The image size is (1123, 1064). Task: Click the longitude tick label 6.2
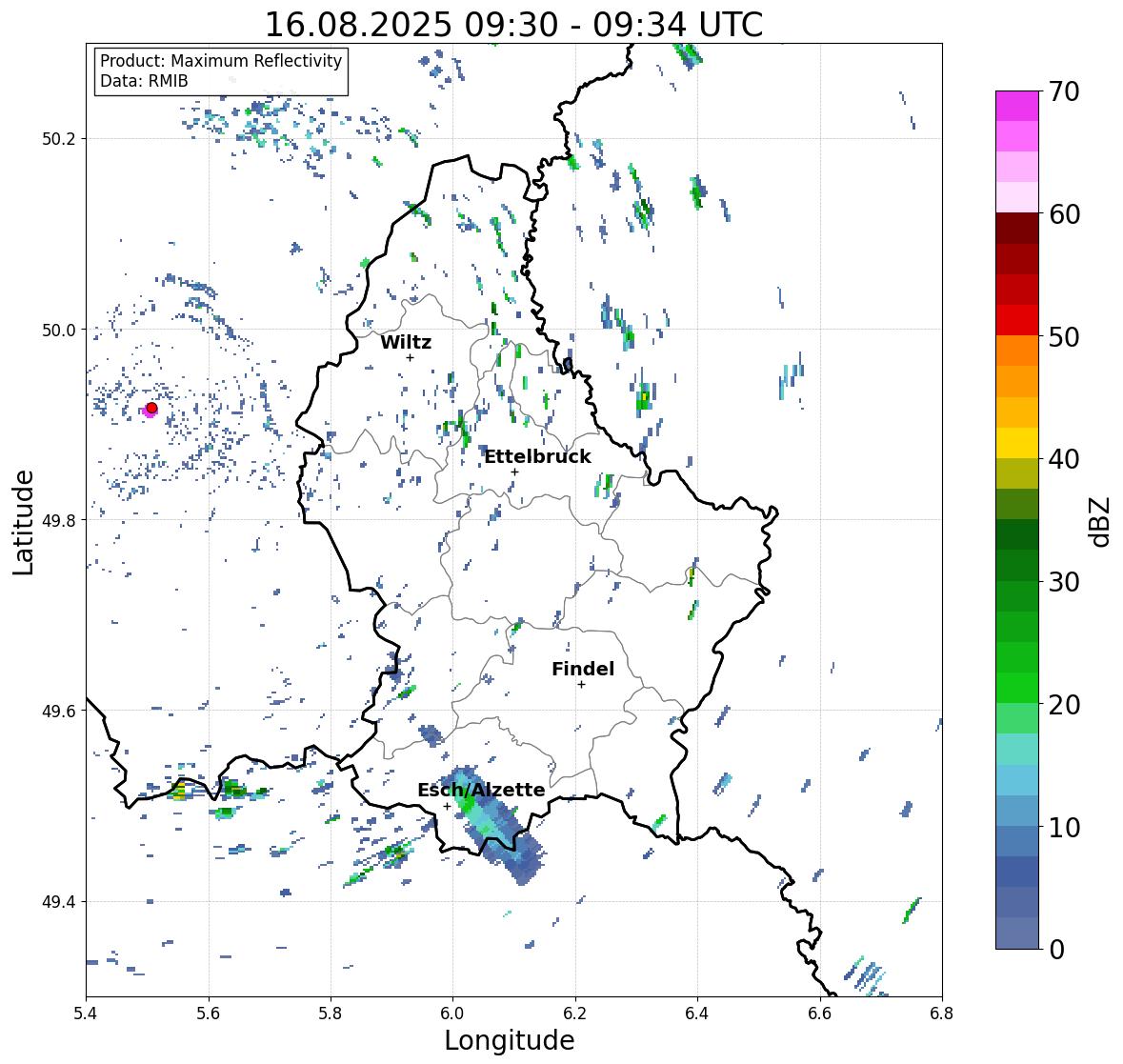pyautogui.click(x=575, y=1014)
